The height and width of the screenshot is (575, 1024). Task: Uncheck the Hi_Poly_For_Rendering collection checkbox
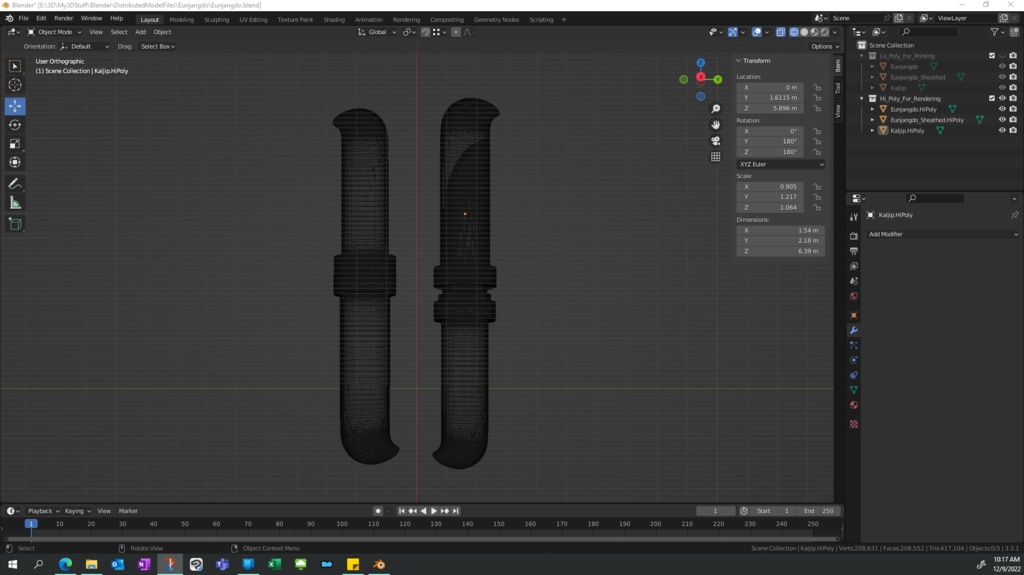[992, 98]
